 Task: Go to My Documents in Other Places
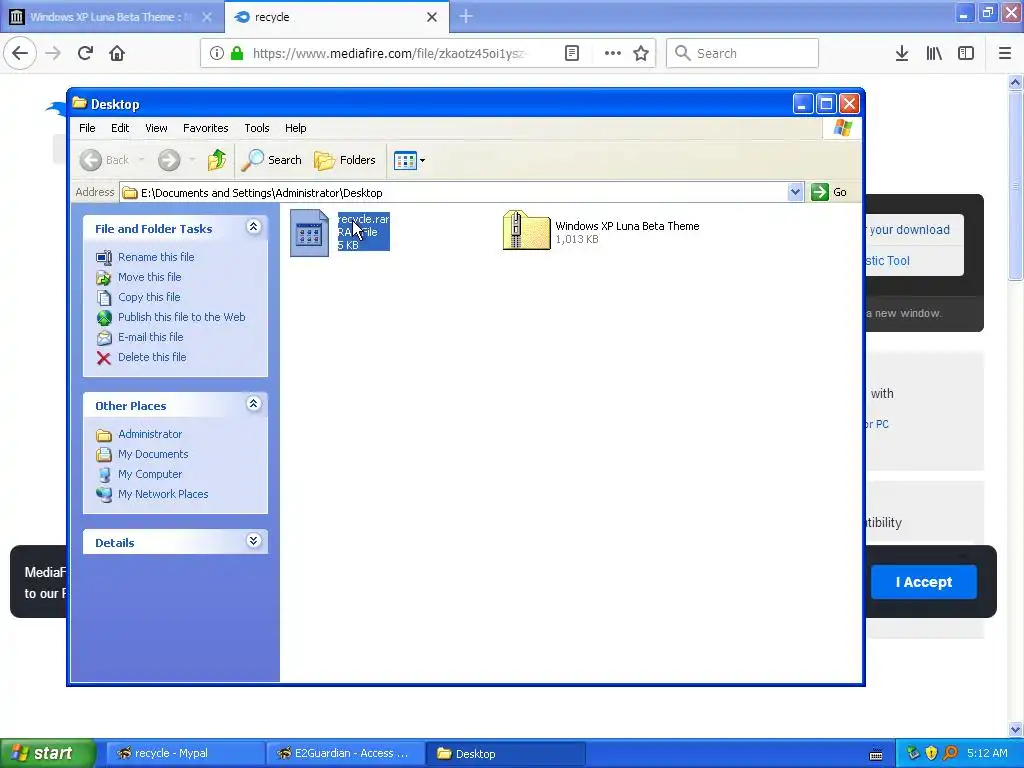click(153, 454)
